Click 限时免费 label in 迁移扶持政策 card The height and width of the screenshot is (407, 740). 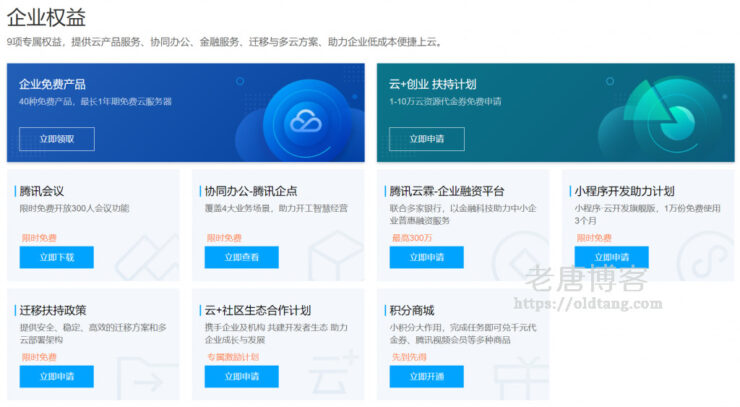coord(39,357)
